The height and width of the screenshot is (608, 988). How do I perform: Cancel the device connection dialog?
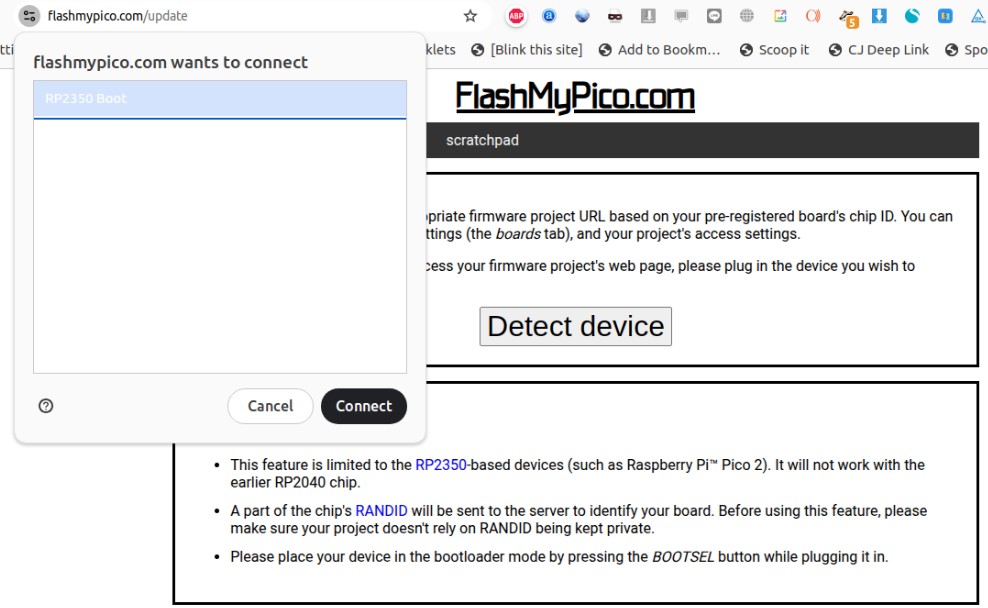(x=270, y=406)
